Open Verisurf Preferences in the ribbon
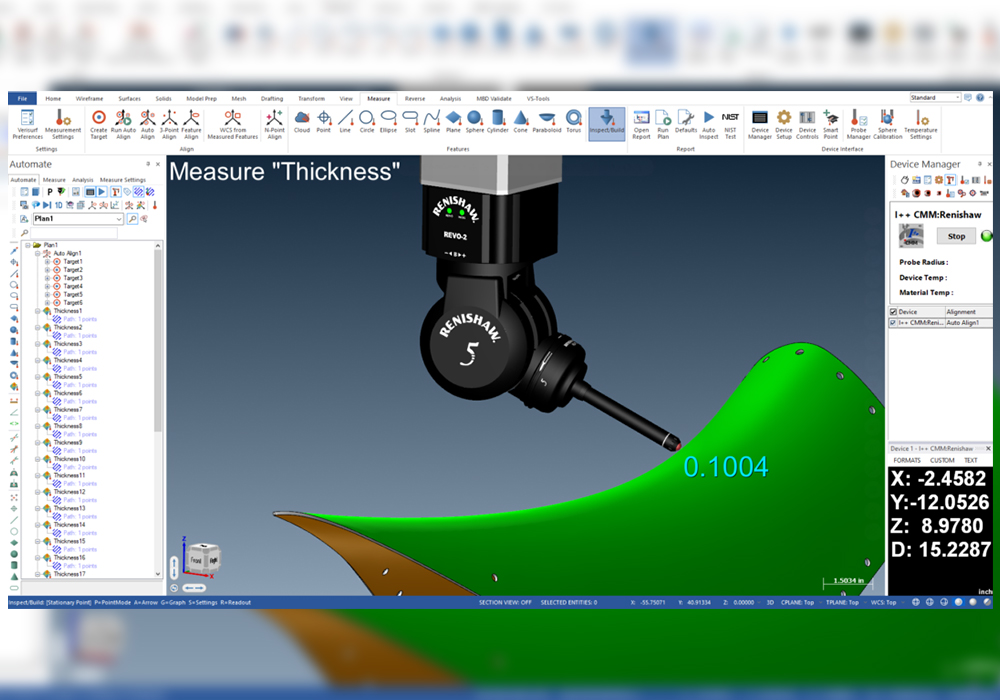Viewport: 1000px width, 700px height. tap(27, 124)
